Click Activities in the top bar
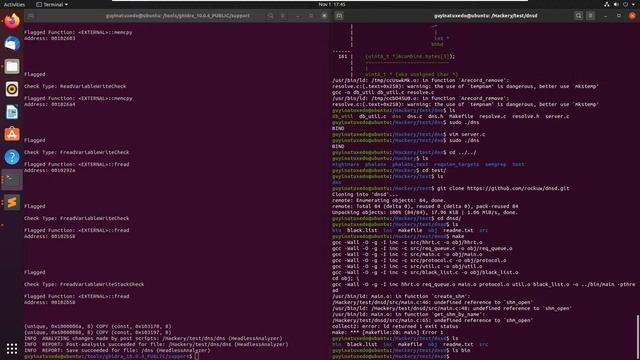The width and height of the screenshot is (640, 360). coord(14,4)
